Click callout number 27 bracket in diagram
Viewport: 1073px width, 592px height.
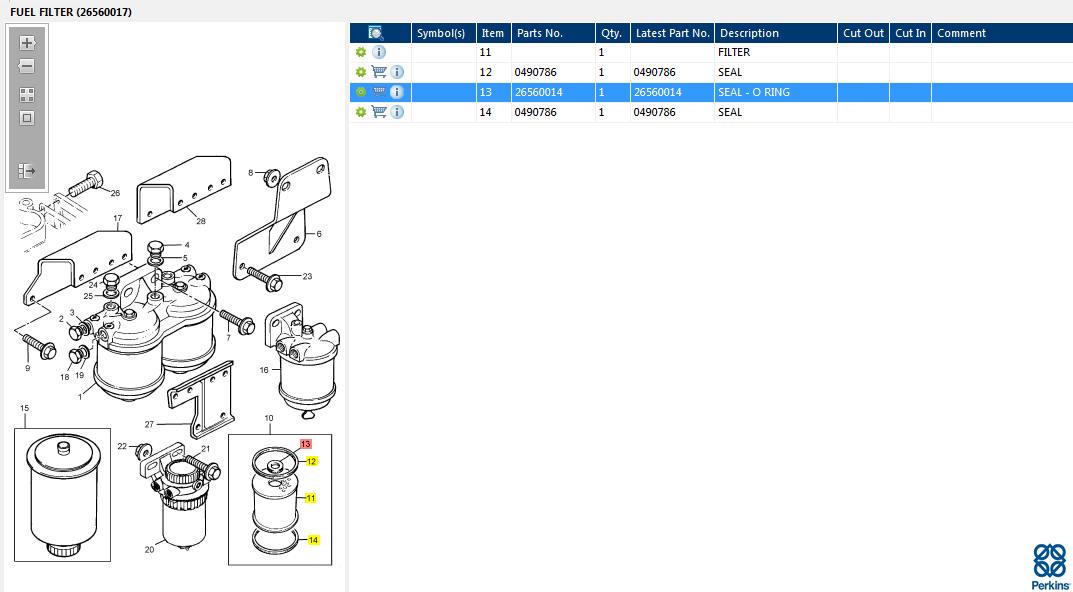pos(149,424)
